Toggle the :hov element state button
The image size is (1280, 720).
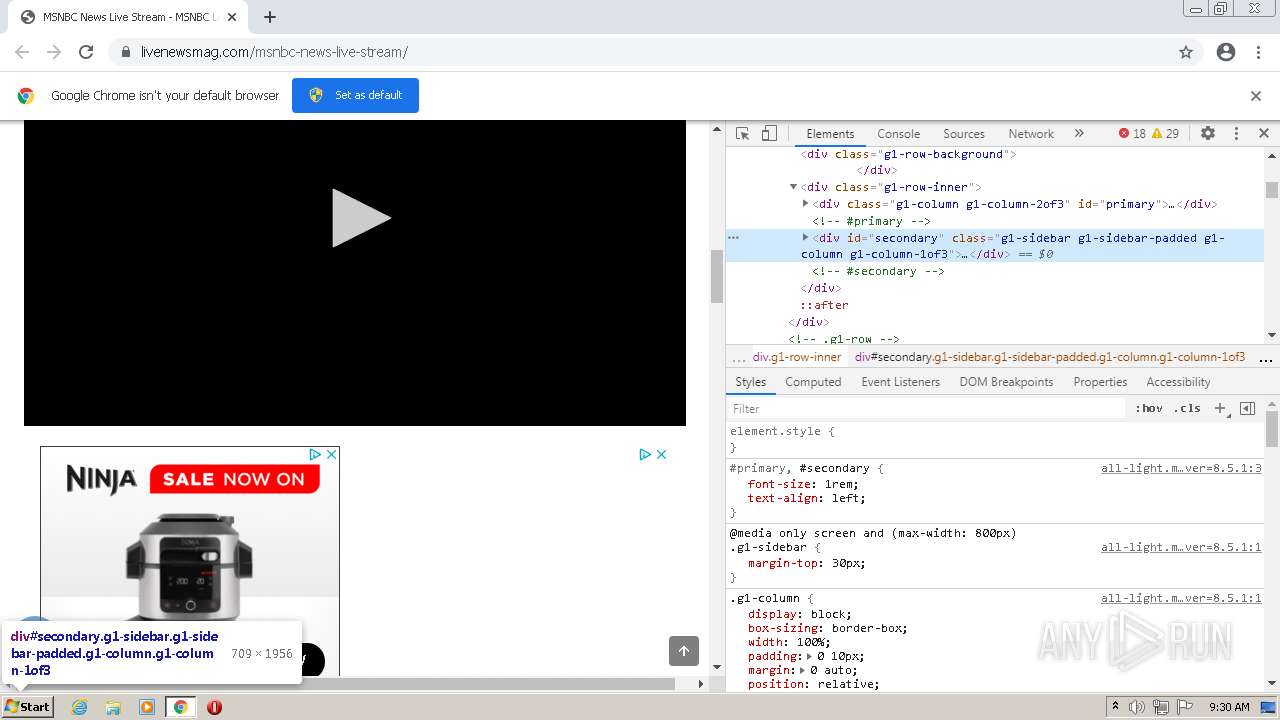1148,408
